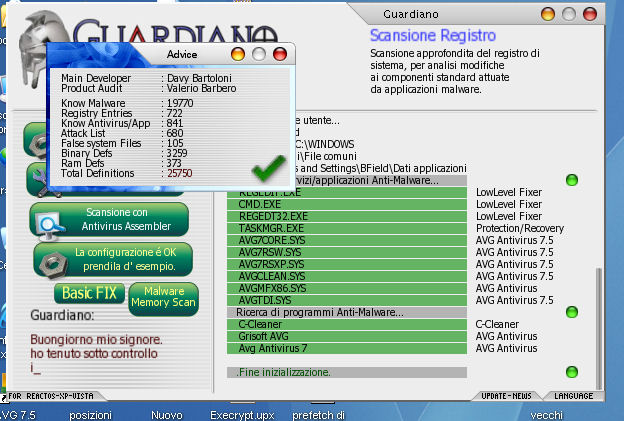This screenshot has width=624, height=421.
Task: Select the Grisoft AVG list entry
Action: [350, 336]
